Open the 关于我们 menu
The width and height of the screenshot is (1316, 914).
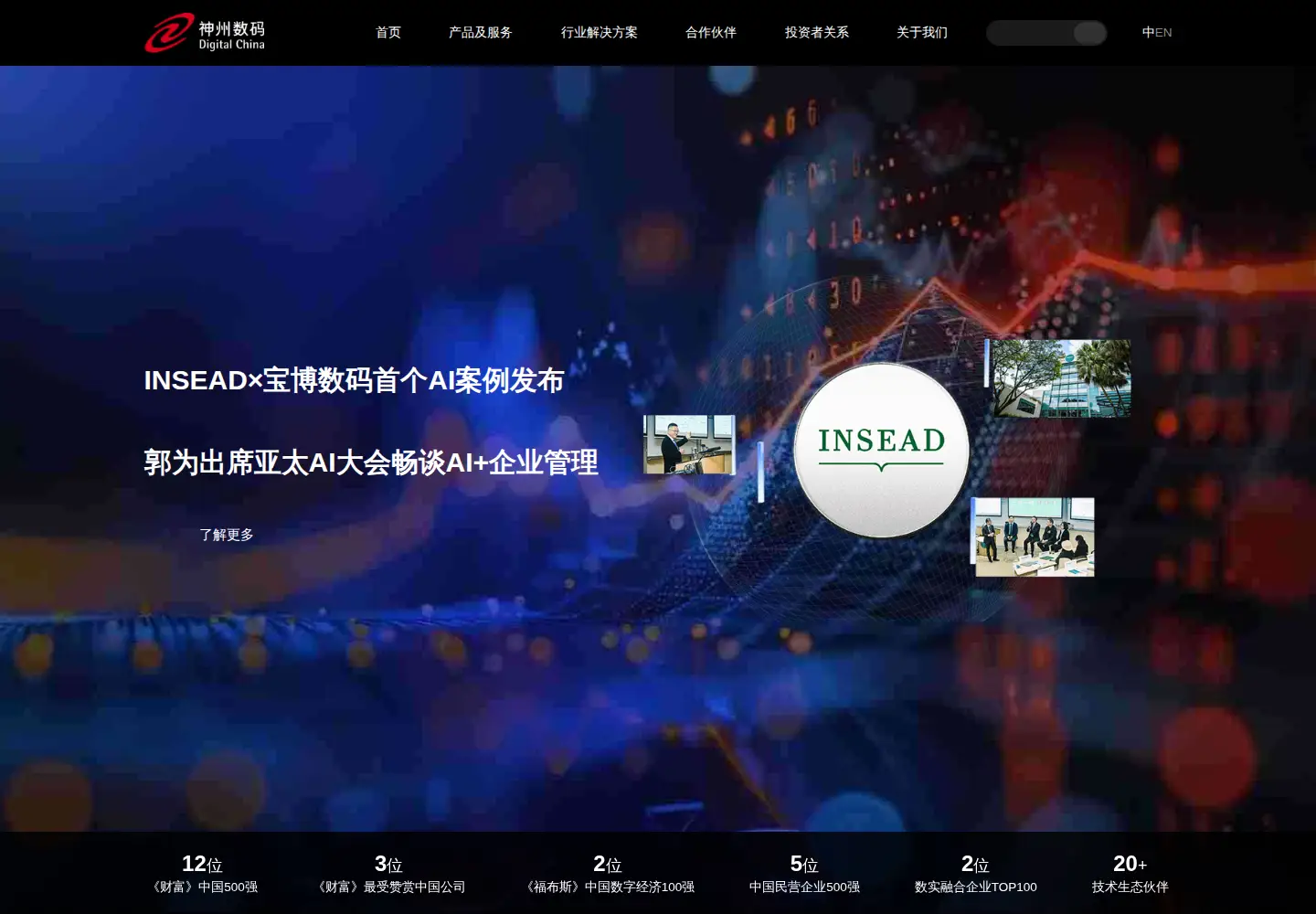pos(922,33)
